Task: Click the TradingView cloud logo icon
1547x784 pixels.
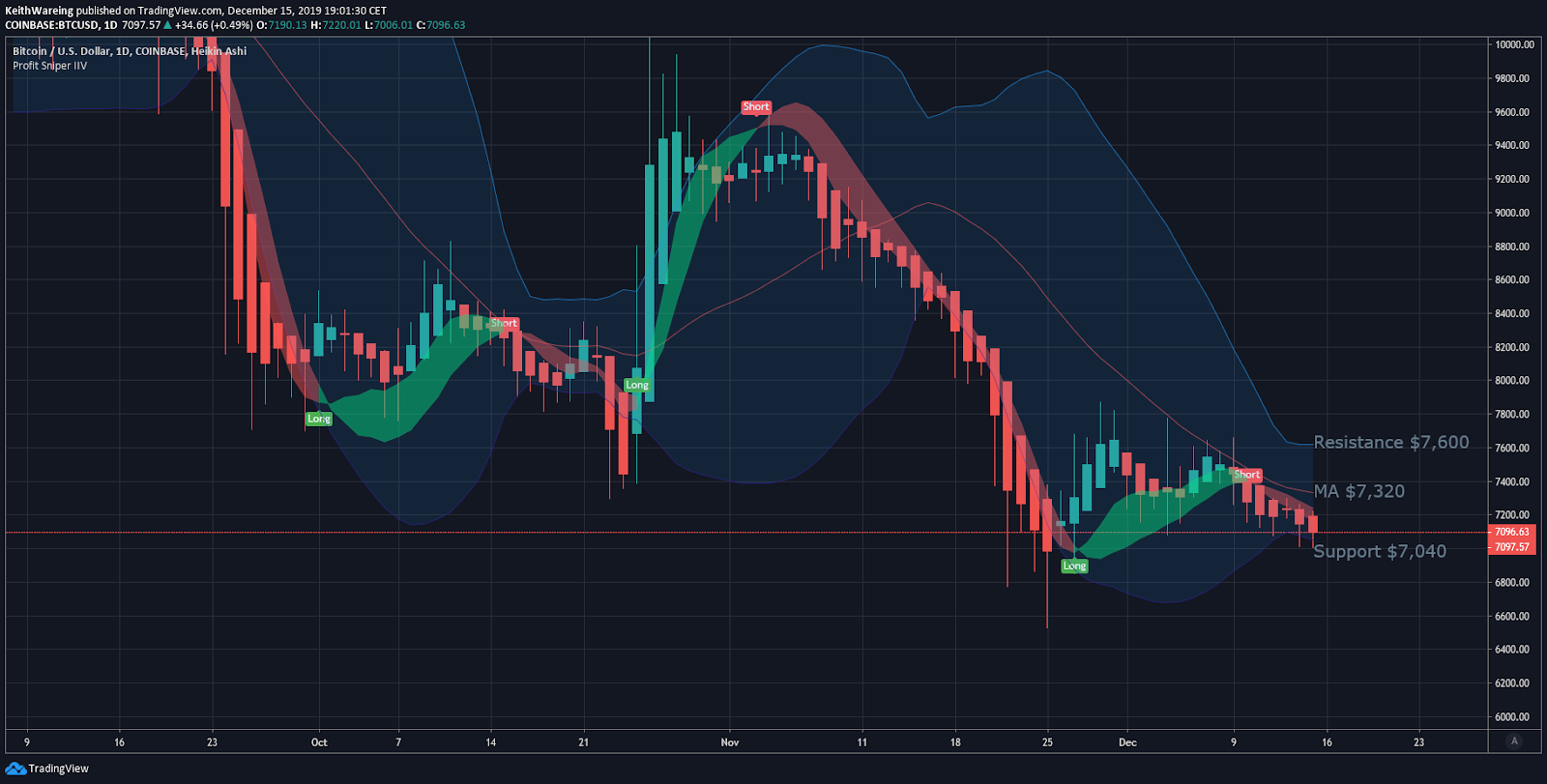Action: click(15, 769)
